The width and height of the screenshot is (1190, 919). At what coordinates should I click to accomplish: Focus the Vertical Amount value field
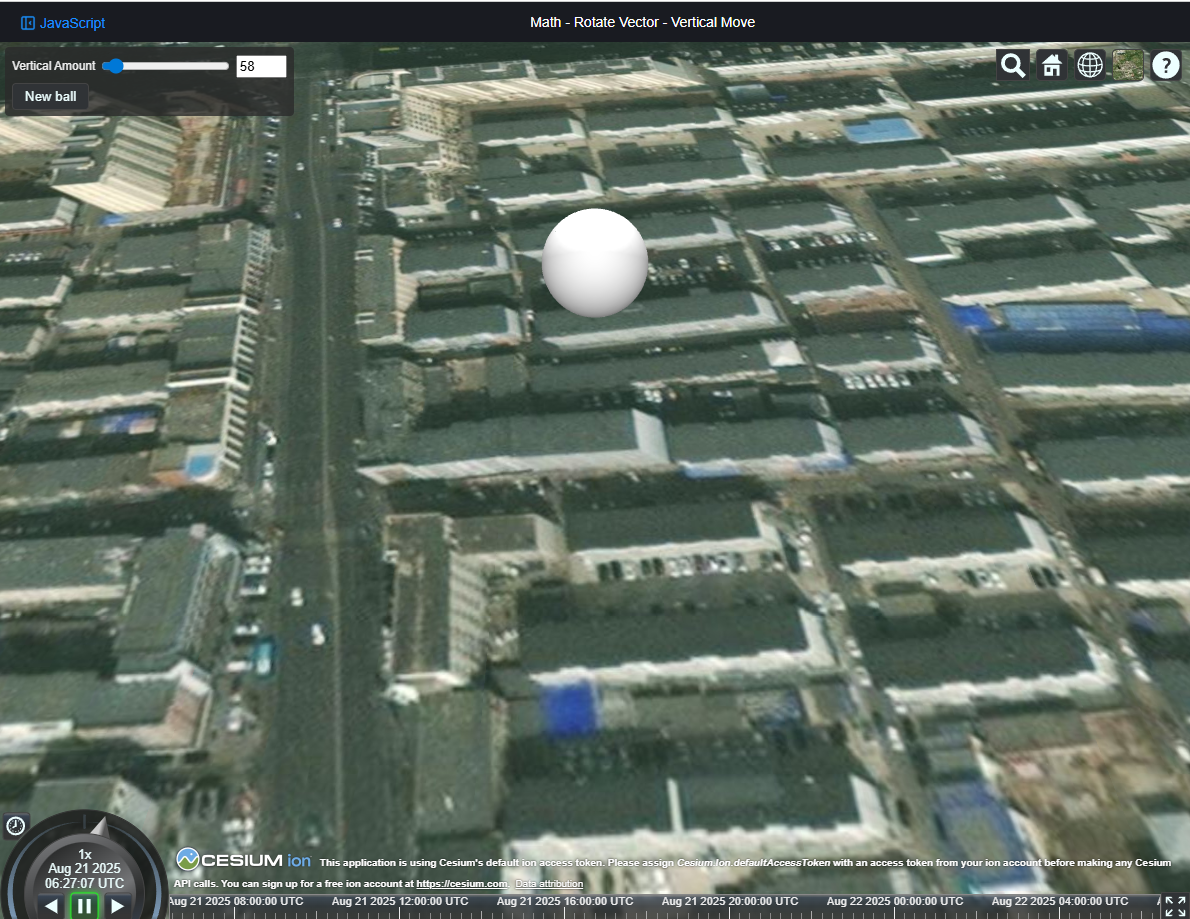point(261,66)
